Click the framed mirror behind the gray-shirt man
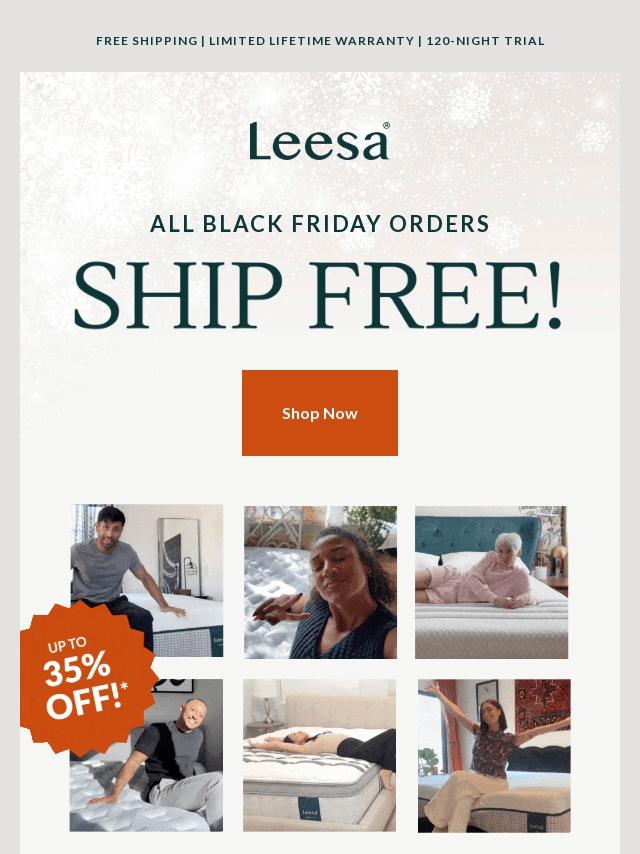The width and height of the screenshot is (640, 854). 178,550
